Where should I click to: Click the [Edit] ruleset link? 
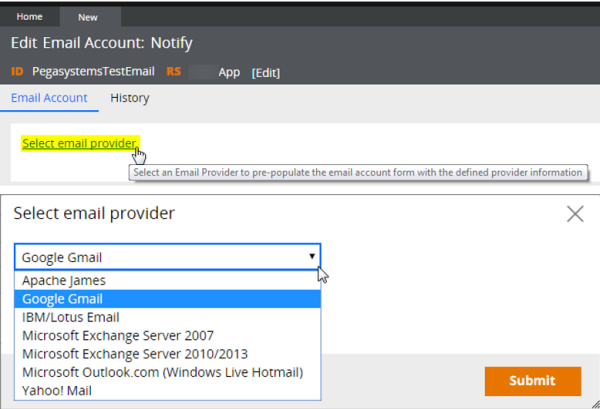pyautogui.click(x=266, y=73)
